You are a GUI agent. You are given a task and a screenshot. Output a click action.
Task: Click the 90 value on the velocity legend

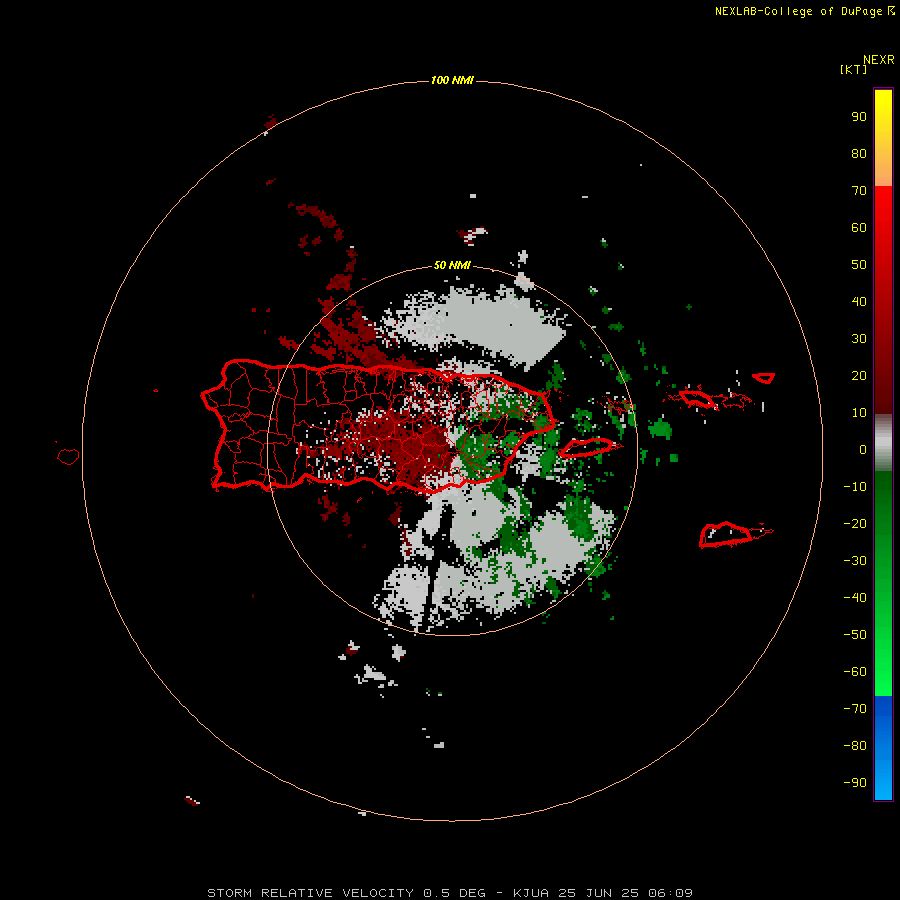[x=859, y=117]
